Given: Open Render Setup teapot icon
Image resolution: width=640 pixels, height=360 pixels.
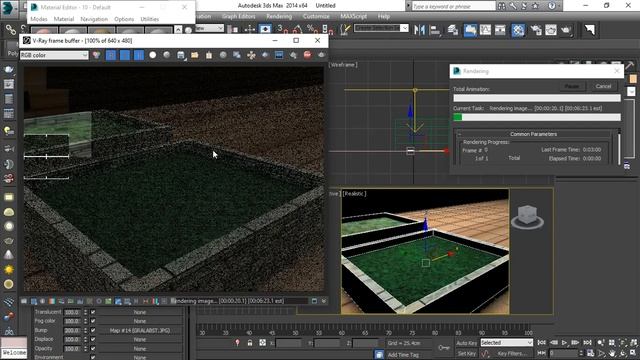Looking at the screenshot, I should [x=536, y=30].
